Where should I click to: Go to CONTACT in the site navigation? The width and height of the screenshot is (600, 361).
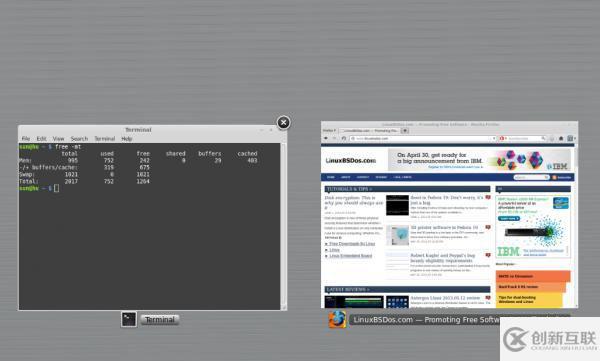tap(363, 177)
